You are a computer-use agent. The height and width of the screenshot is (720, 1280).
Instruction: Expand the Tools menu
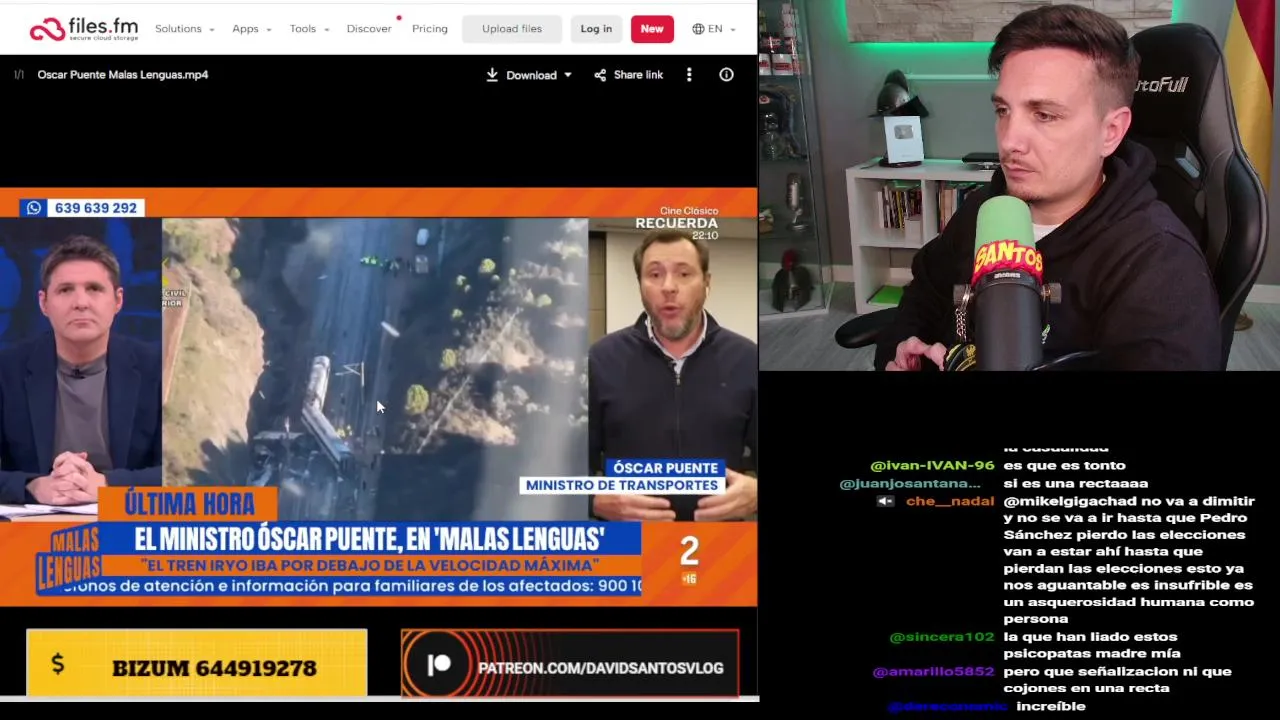309,29
